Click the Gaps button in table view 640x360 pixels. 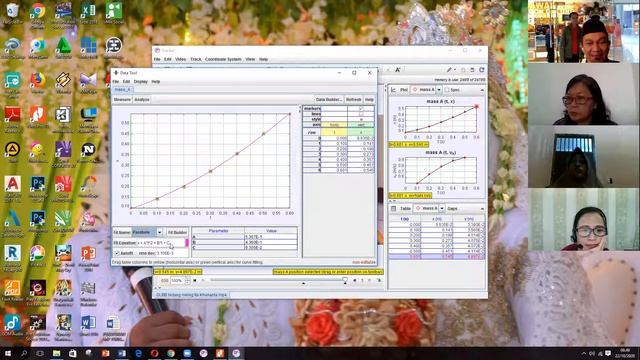[x=452, y=209]
